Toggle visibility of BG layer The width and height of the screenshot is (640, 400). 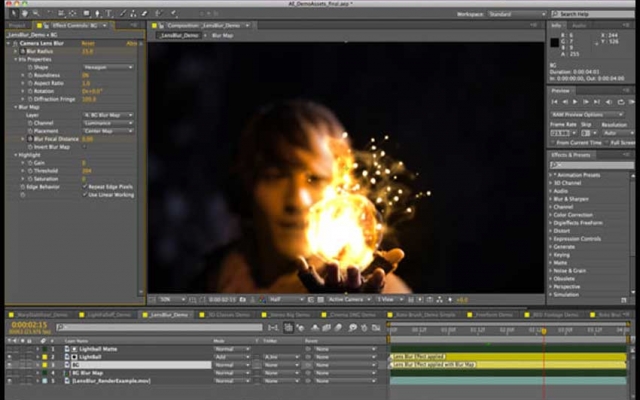point(9,365)
